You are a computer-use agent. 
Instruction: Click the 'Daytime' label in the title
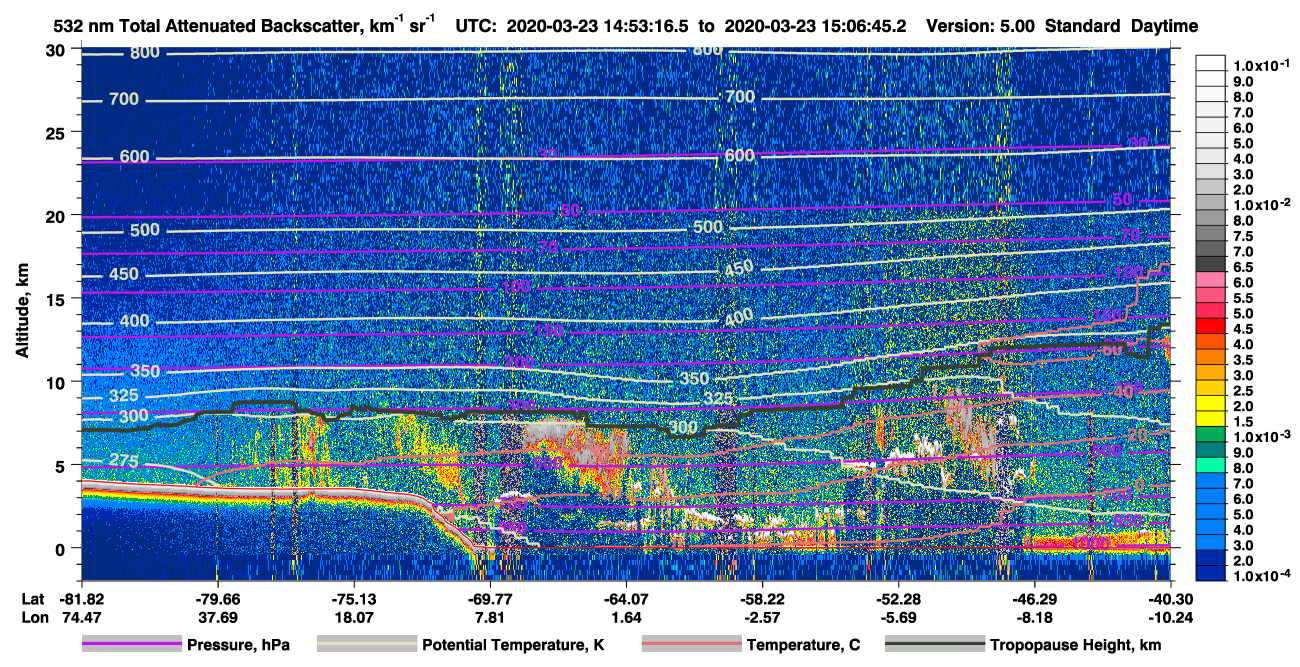(1164, 26)
